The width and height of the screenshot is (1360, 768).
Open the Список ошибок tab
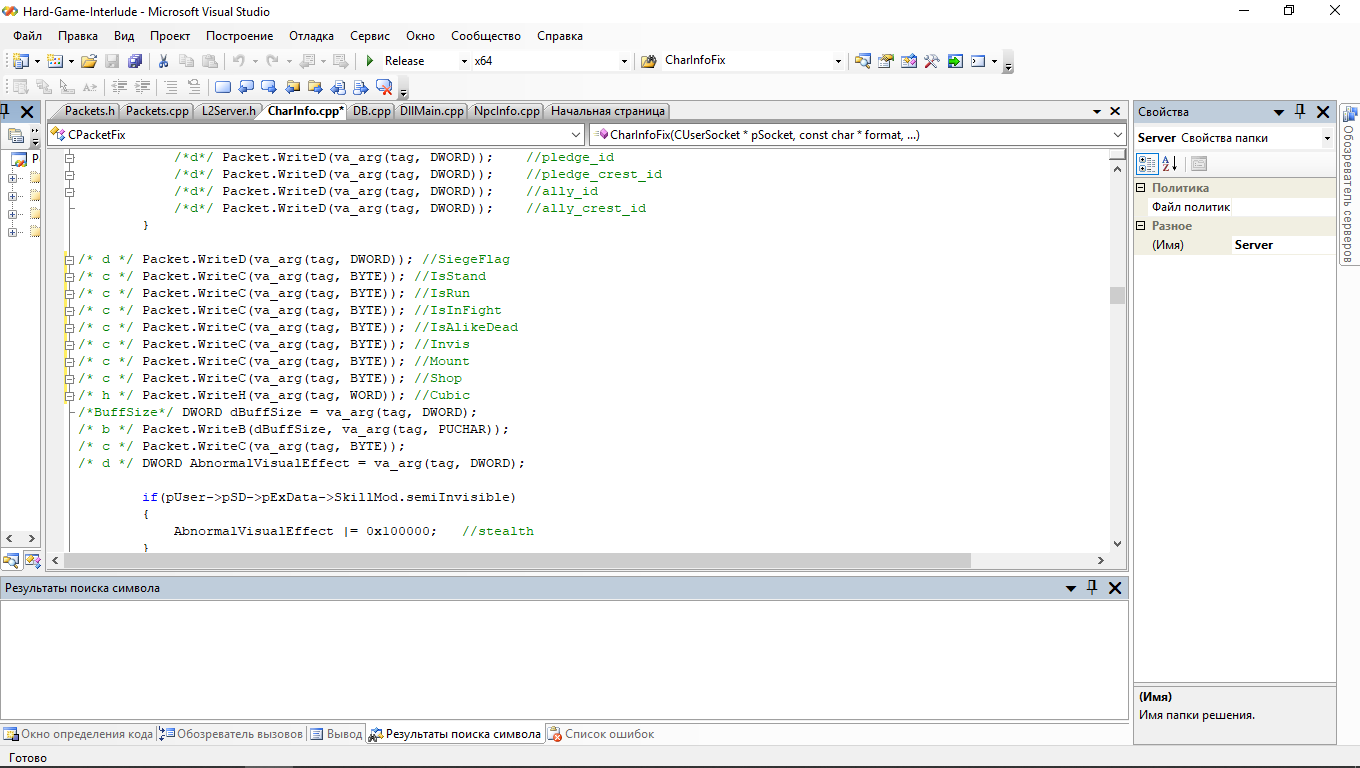[x=600, y=734]
